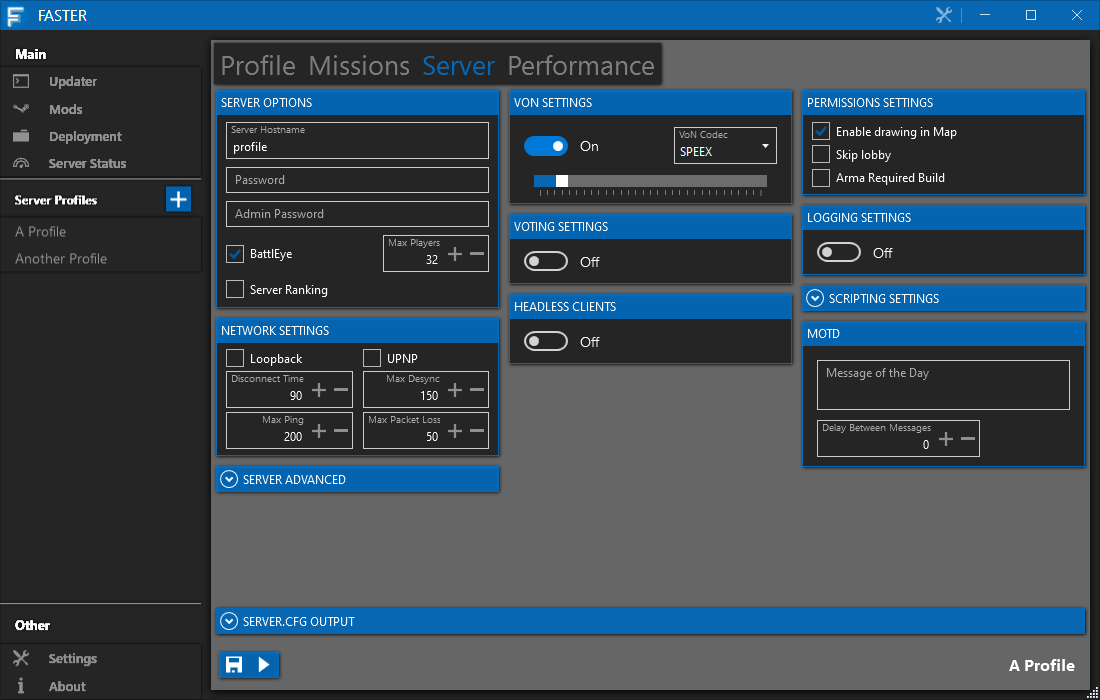Click the Settings wrench icon in sidebar

(x=21, y=658)
